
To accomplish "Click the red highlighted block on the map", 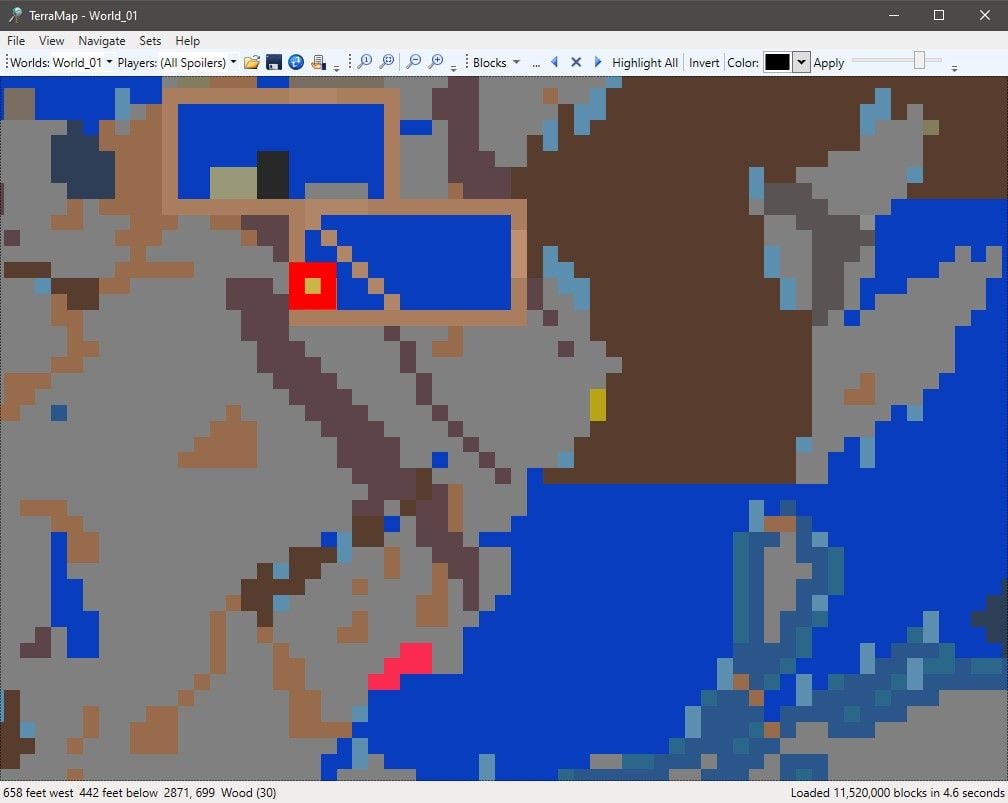I will pyautogui.click(x=312, y=286).
